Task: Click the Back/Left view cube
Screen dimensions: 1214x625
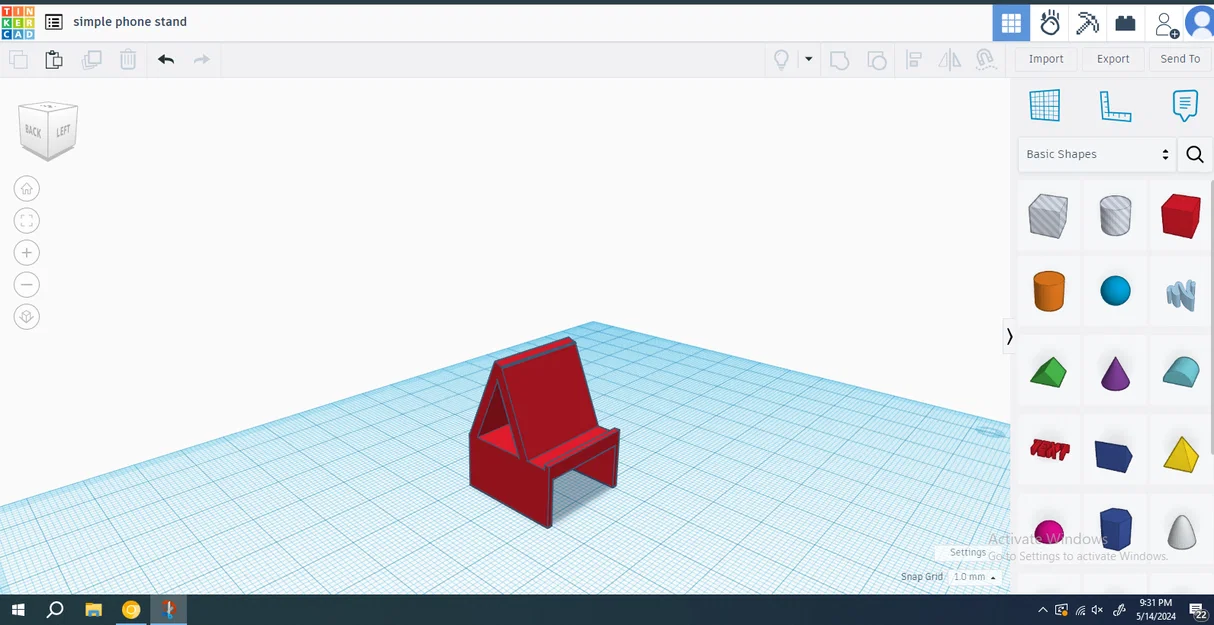Action: [x=48, y=130]
